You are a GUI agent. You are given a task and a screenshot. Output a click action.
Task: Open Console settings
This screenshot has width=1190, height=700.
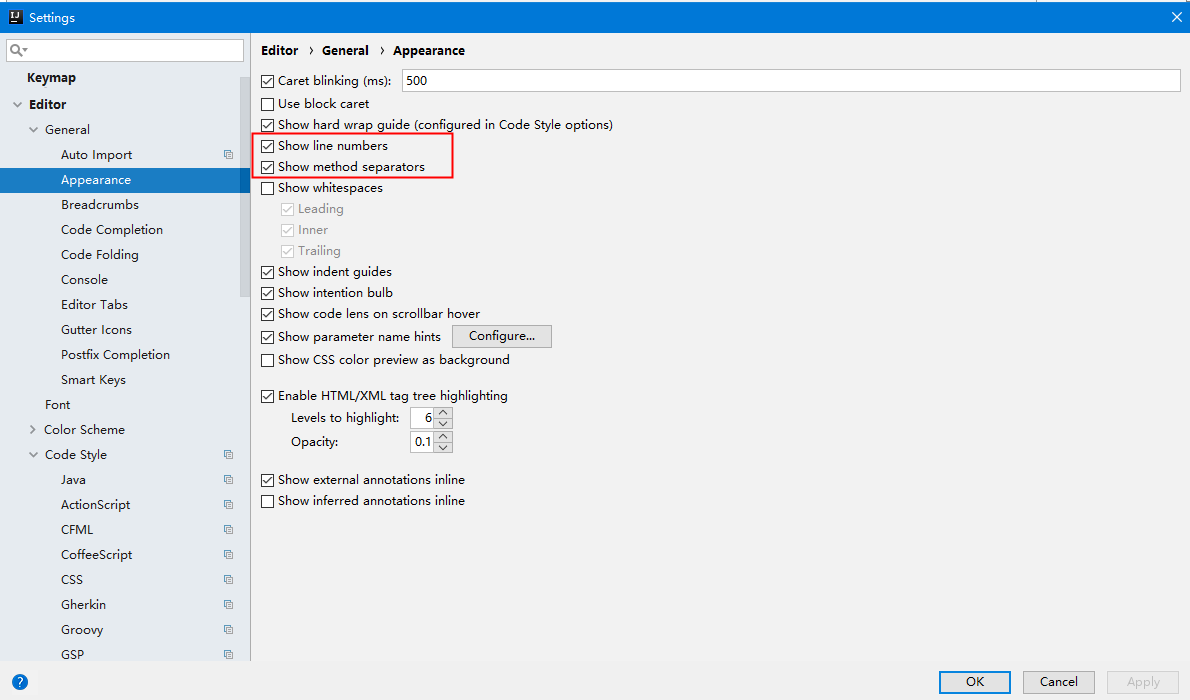[x=84, y=279]
